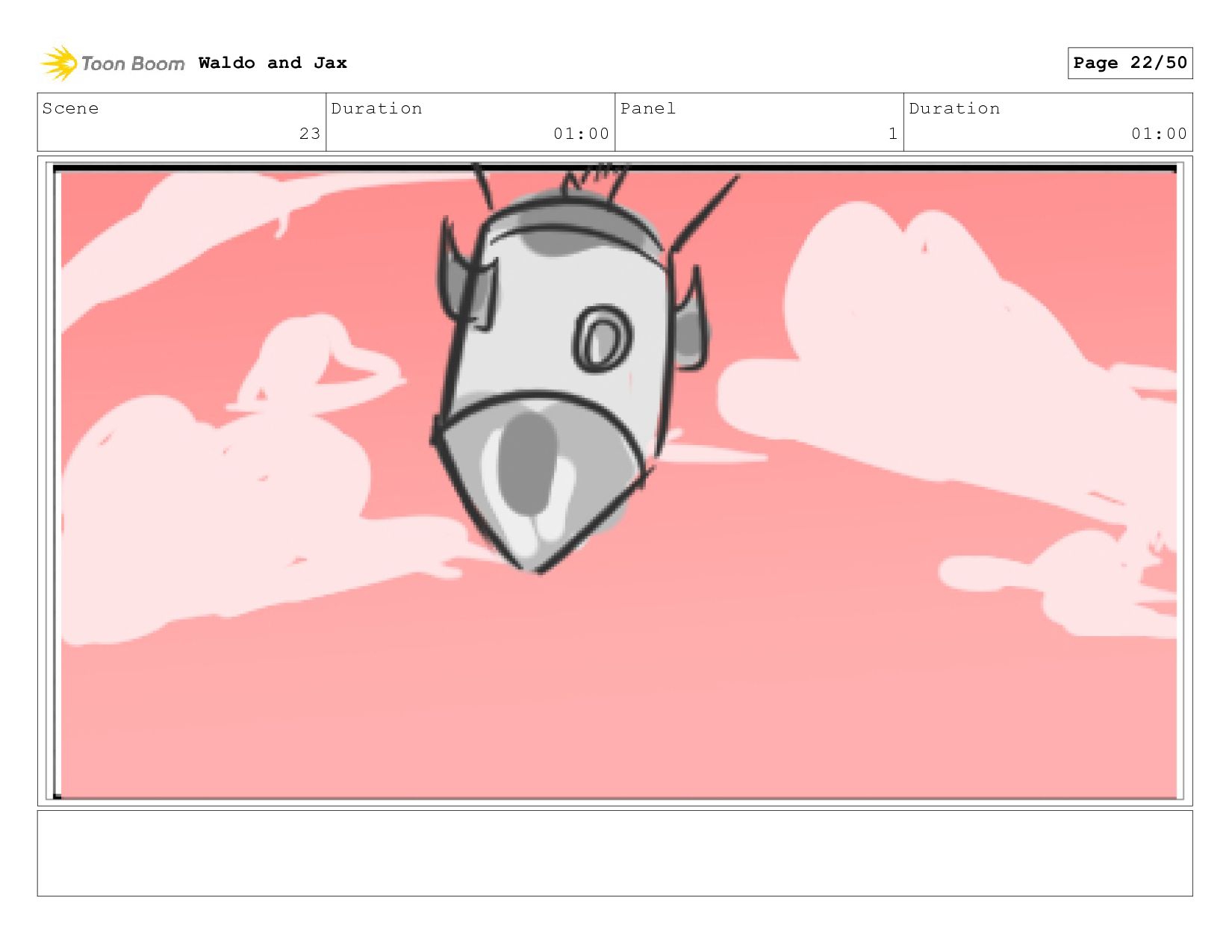Click the 'Panel' header label

pyautogui.click(x=648, y=108)
